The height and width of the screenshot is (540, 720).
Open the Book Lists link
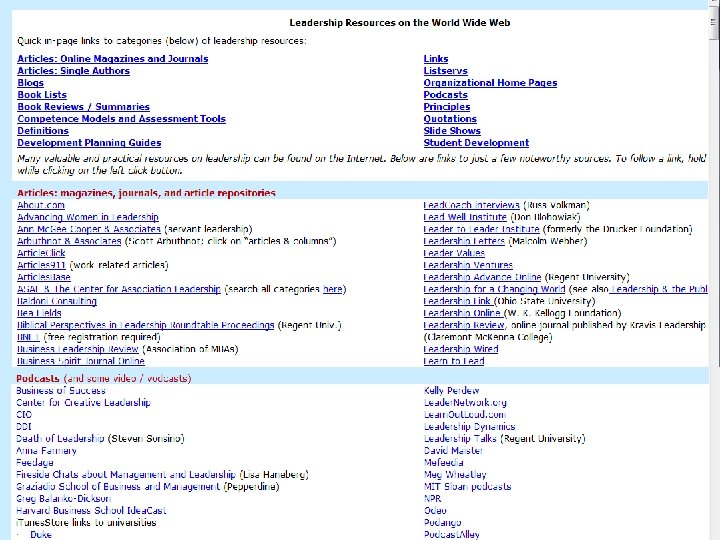[42, 95]
